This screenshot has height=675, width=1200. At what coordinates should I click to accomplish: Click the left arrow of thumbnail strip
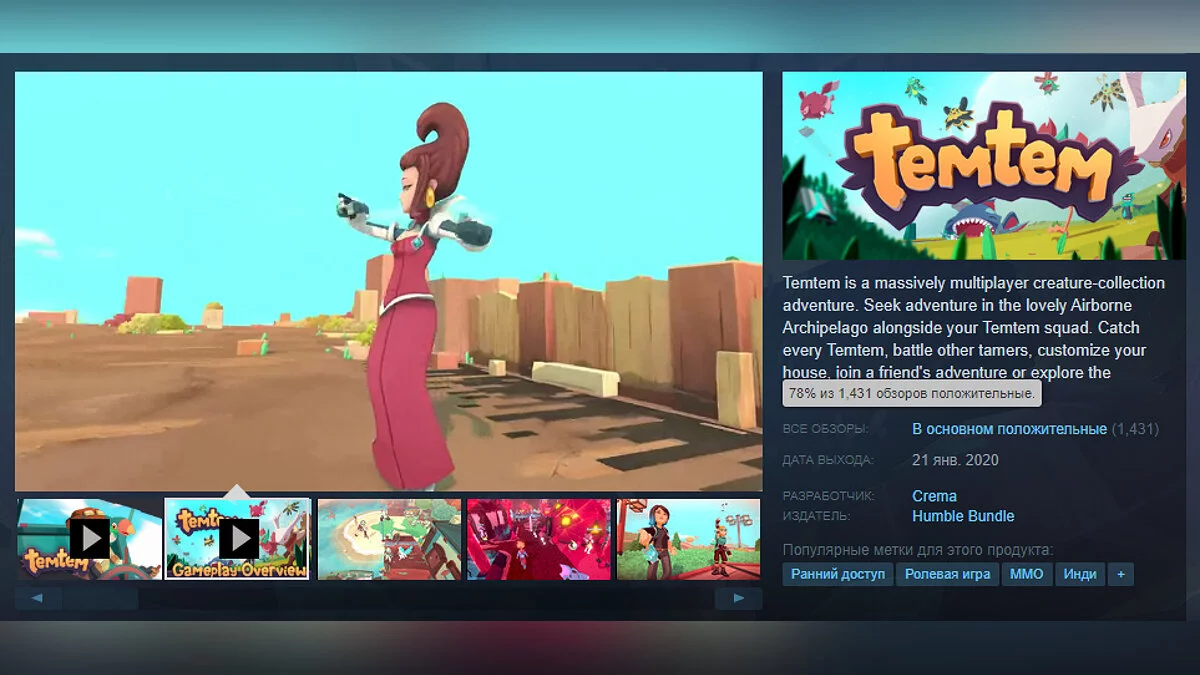pyautogui.click(x=38, y=598)
